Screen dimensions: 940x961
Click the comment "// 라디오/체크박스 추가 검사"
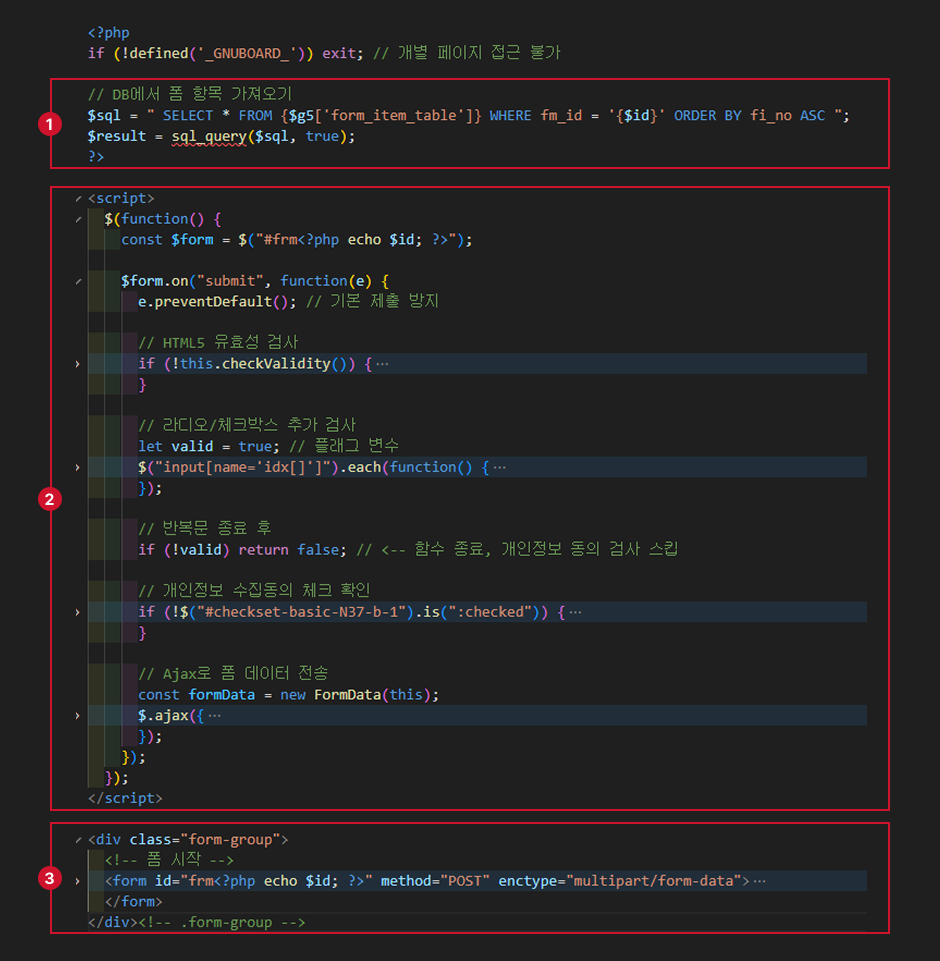(247, 425)
